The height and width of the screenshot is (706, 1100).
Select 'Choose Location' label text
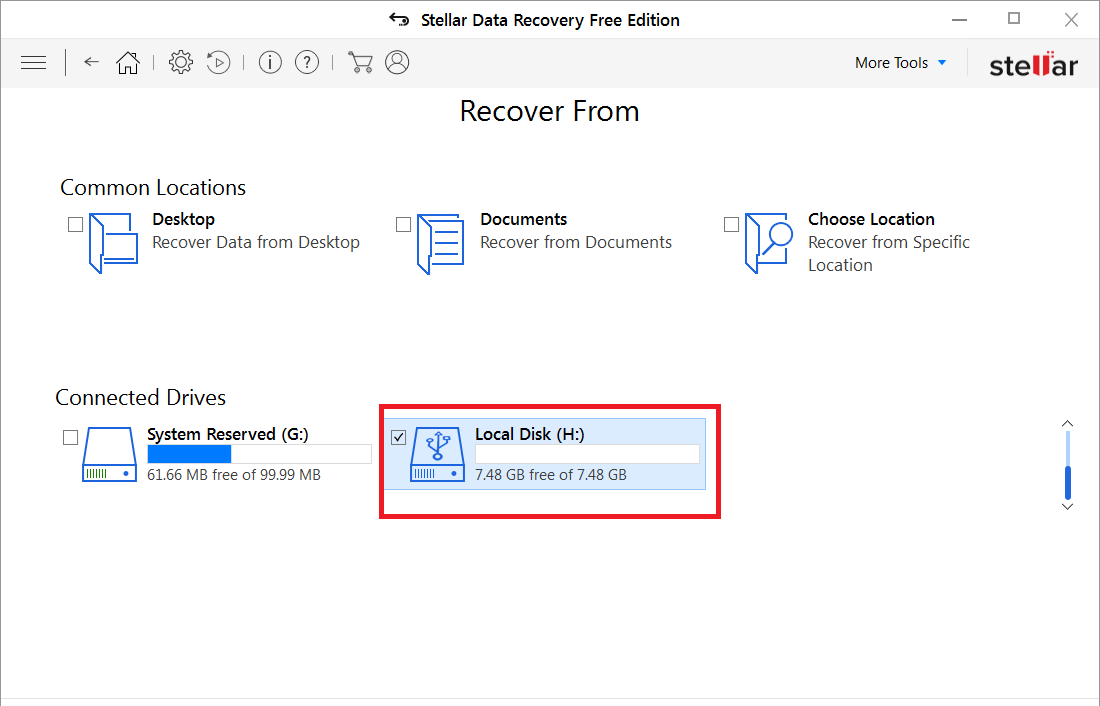[871, 219]
